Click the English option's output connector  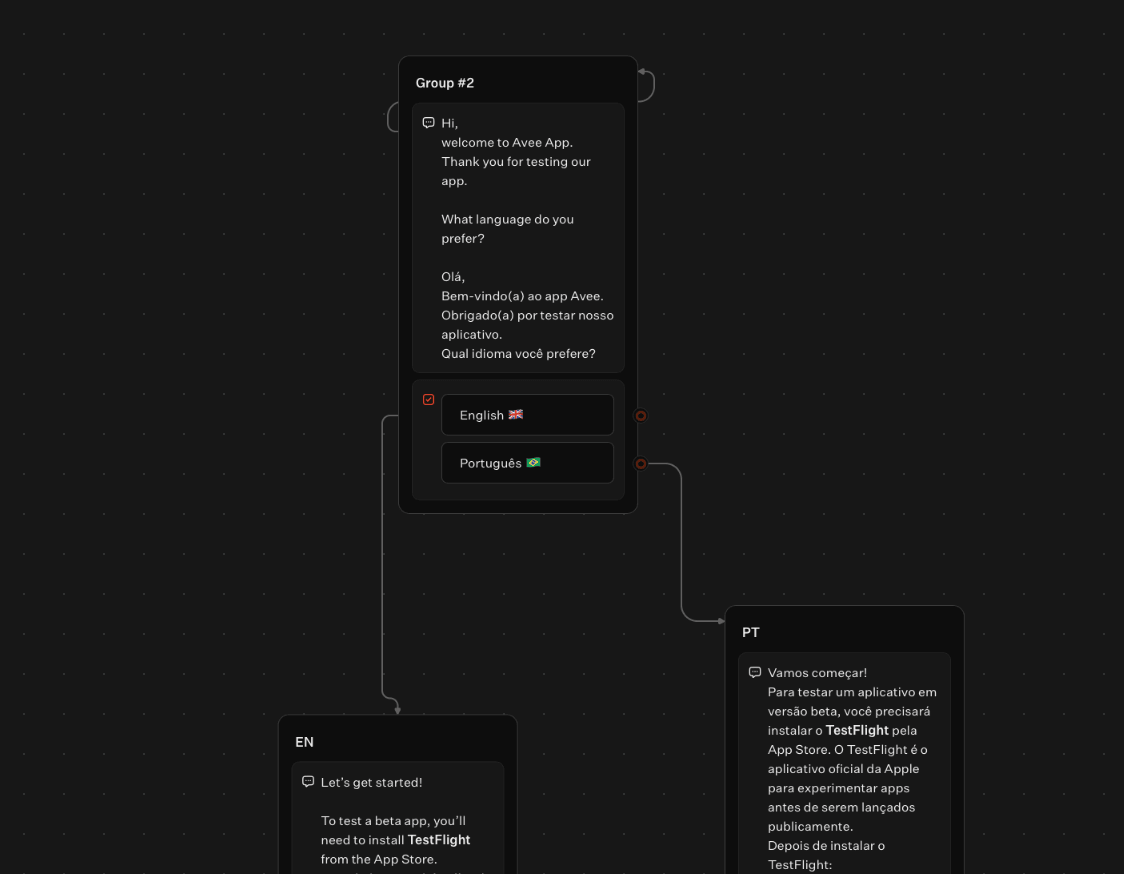tap(641, 416)
